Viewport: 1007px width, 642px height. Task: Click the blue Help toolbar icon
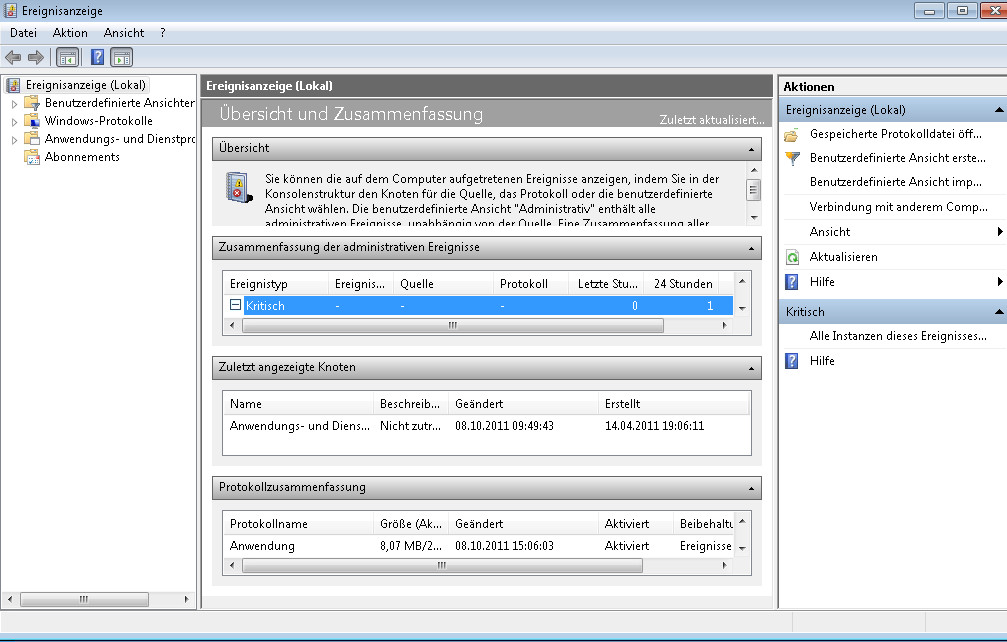pos(98,57)
